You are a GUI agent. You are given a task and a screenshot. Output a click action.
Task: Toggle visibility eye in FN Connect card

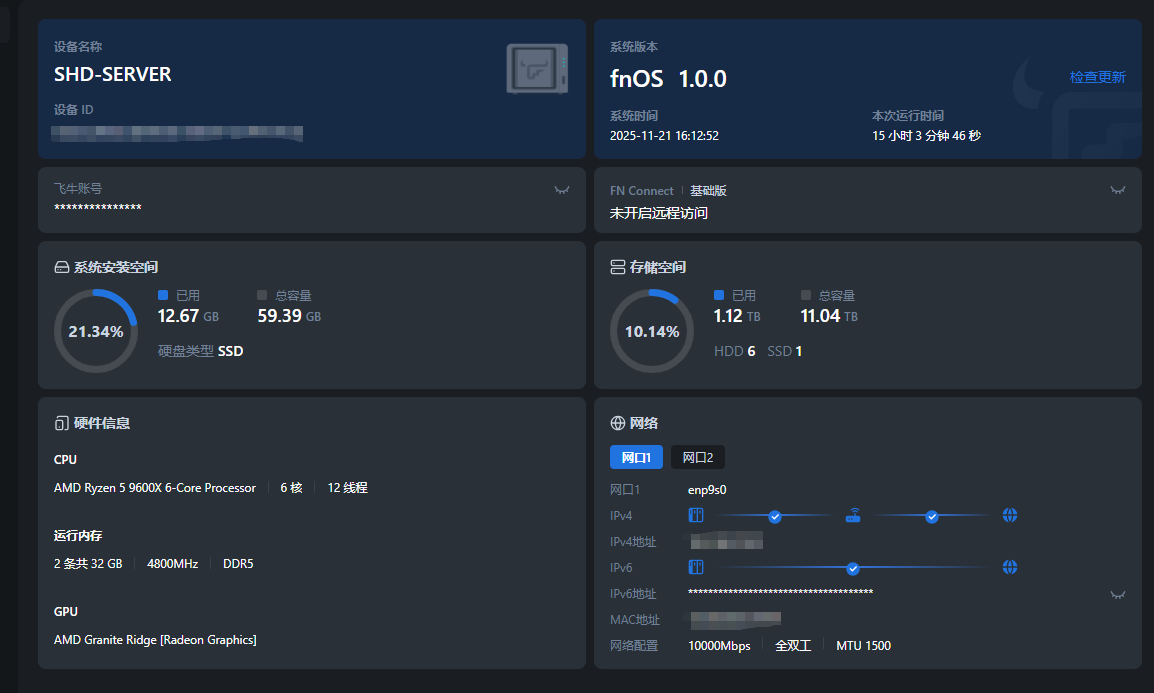click(x=1118, y=190)
